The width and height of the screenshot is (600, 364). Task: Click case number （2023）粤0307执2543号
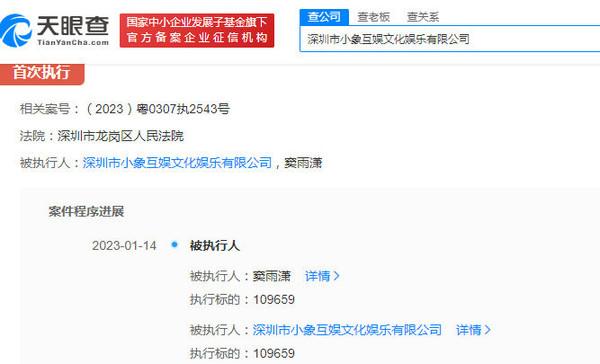(157, 109)
